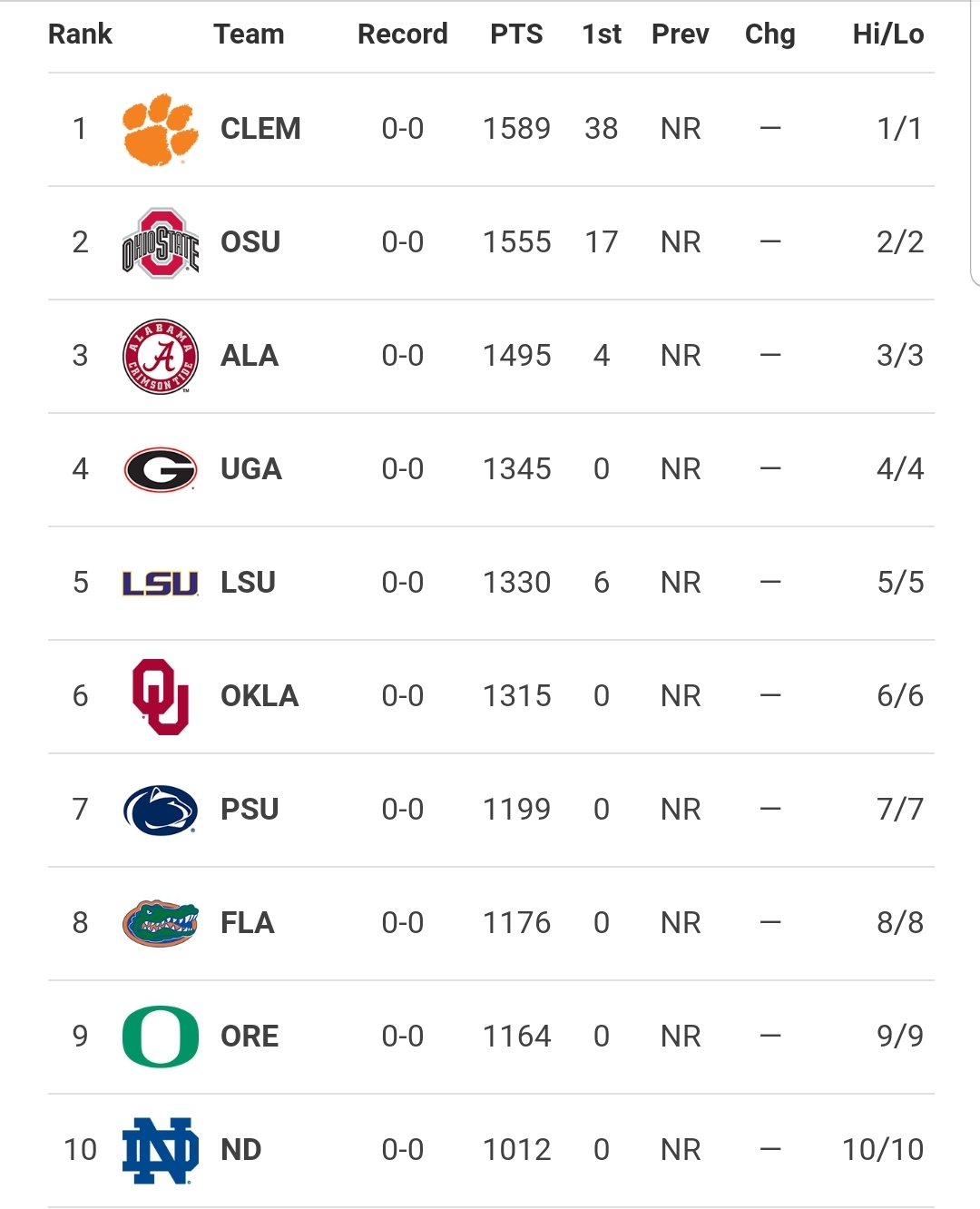Open the CLEM team link
980x1209 pixels.
click(x=260, y=129)
